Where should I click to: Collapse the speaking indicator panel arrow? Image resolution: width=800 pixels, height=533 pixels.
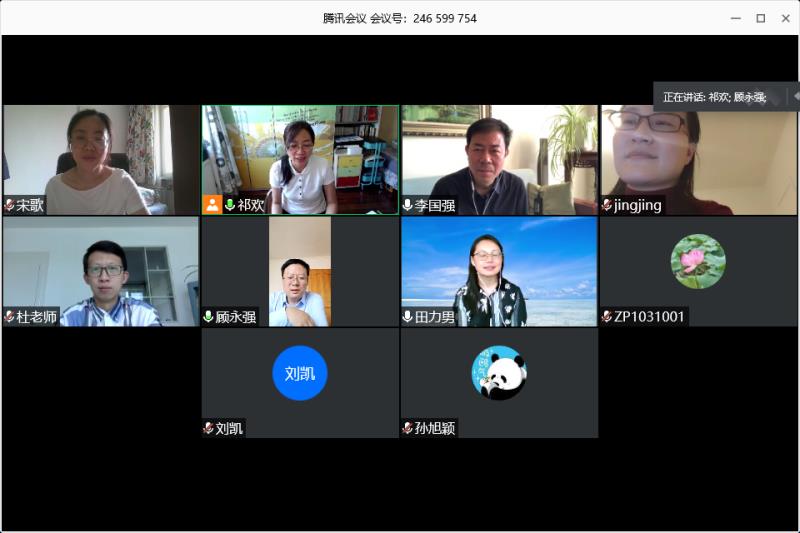tap(796, 96)
